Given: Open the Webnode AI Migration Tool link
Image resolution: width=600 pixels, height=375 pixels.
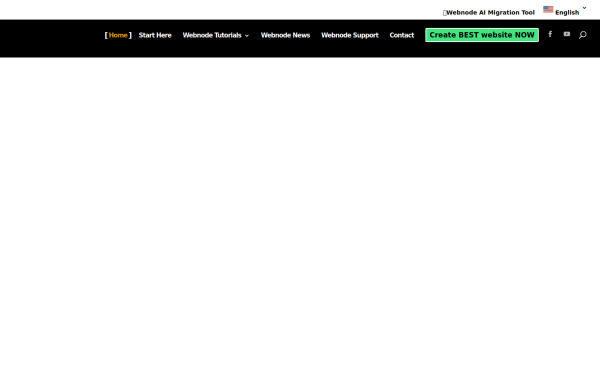Looking at the screenshot, I should click(x=489, y=13).
